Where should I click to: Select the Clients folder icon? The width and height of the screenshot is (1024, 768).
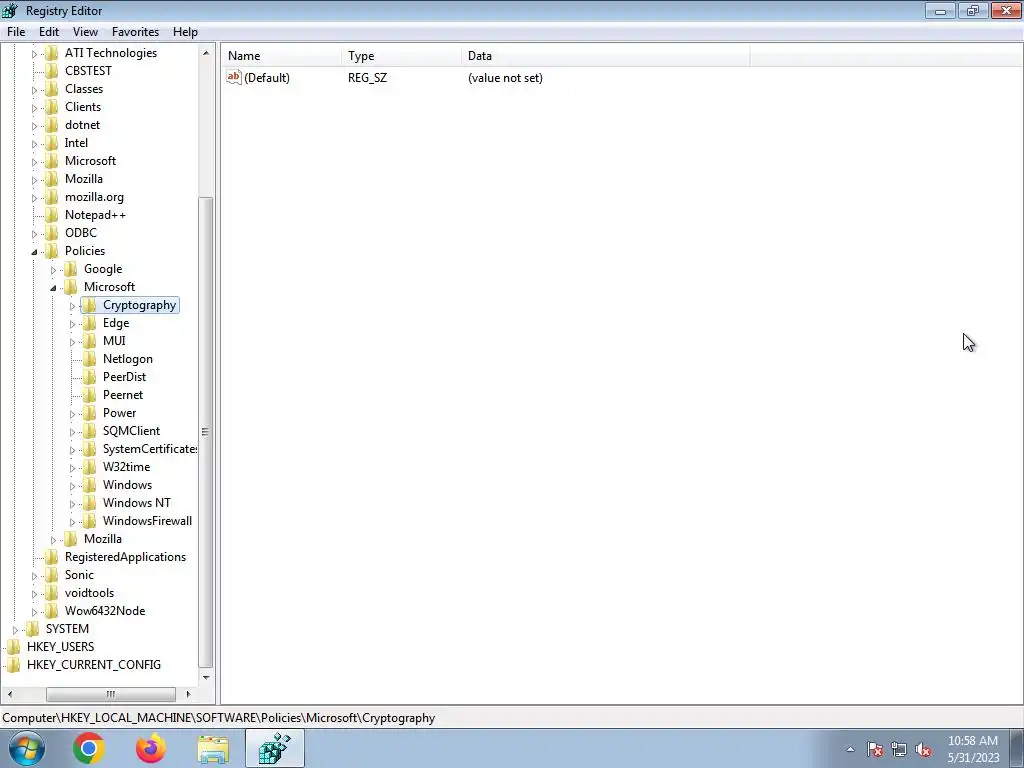[x=52, y=106]
